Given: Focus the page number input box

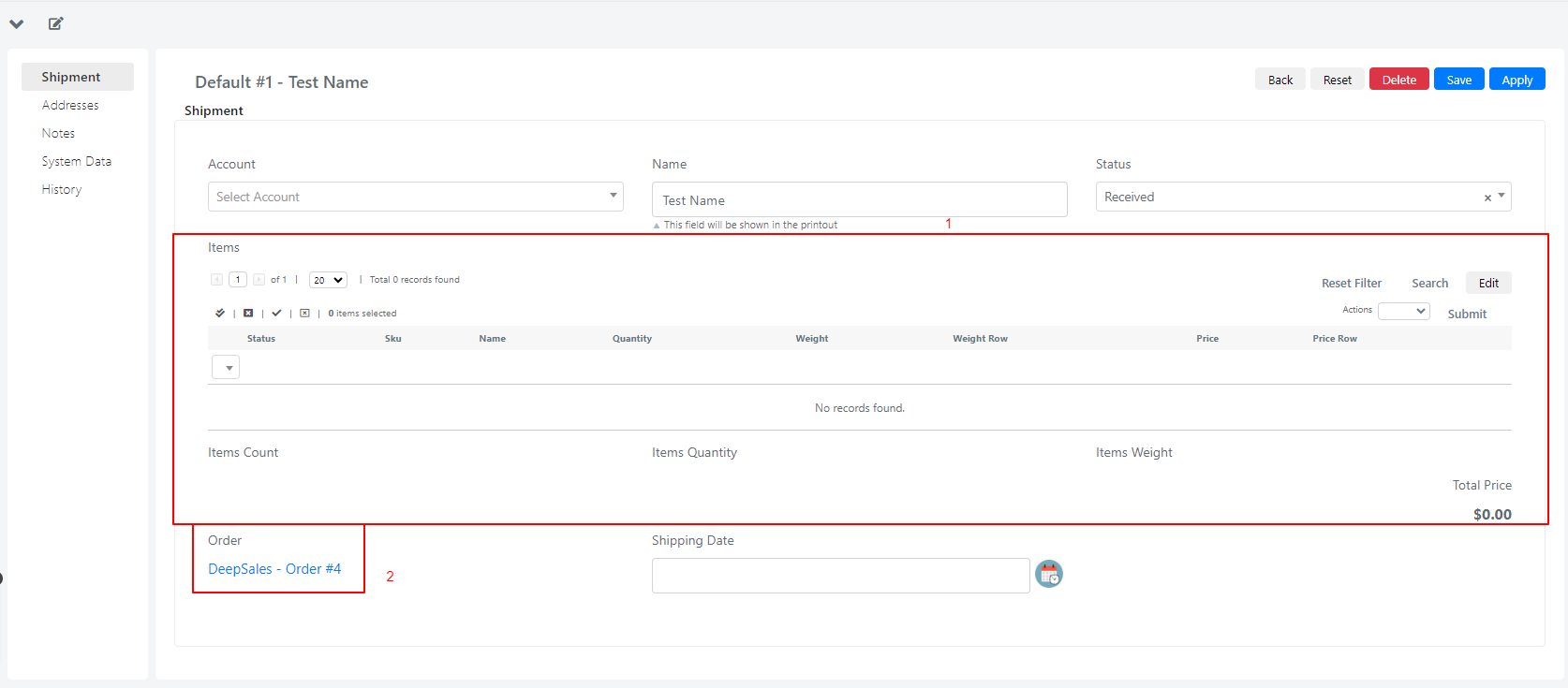Looking at the screenshot, I should click(x=238, y=280).
